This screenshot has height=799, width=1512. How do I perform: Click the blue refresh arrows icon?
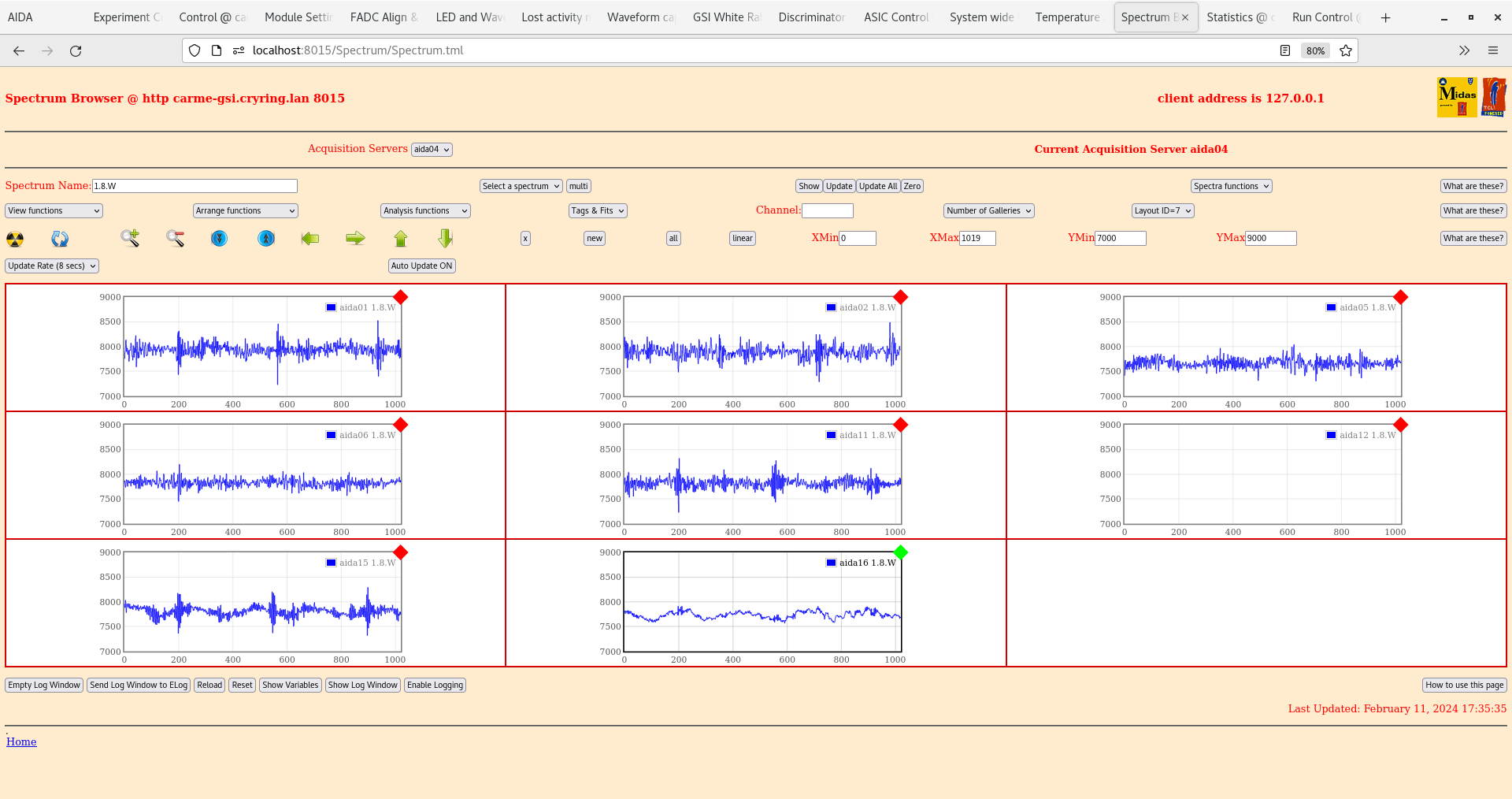point(60,239)
